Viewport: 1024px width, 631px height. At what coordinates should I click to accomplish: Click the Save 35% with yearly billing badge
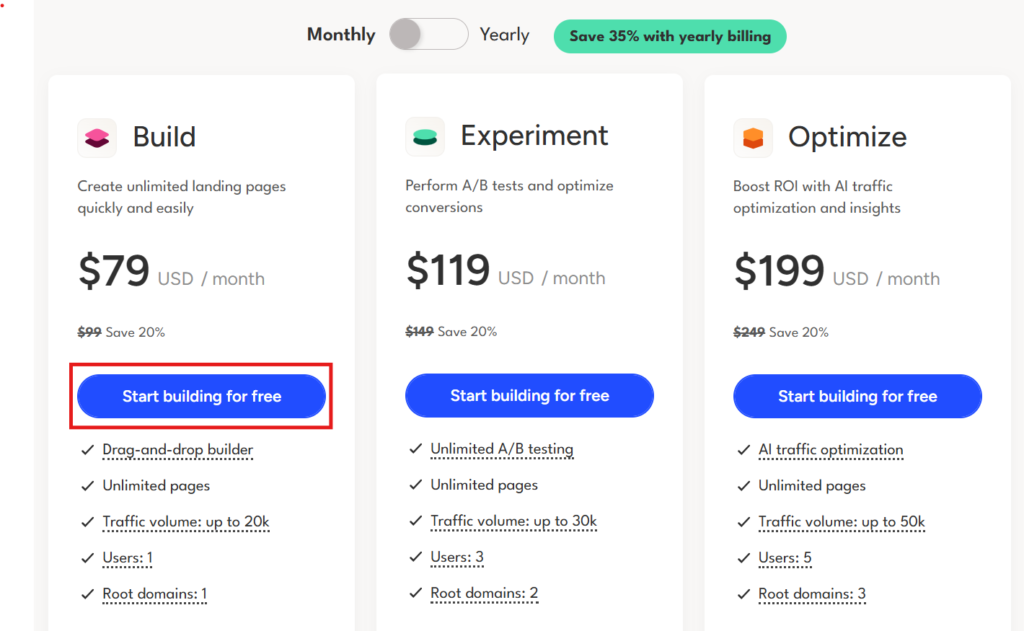point(669,36)
